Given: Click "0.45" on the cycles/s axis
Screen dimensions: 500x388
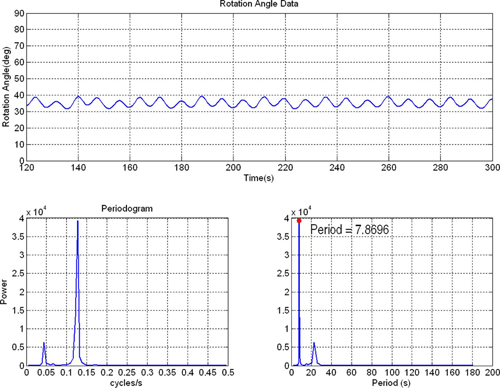Looking at the screenshot, I should pos(208,372).
